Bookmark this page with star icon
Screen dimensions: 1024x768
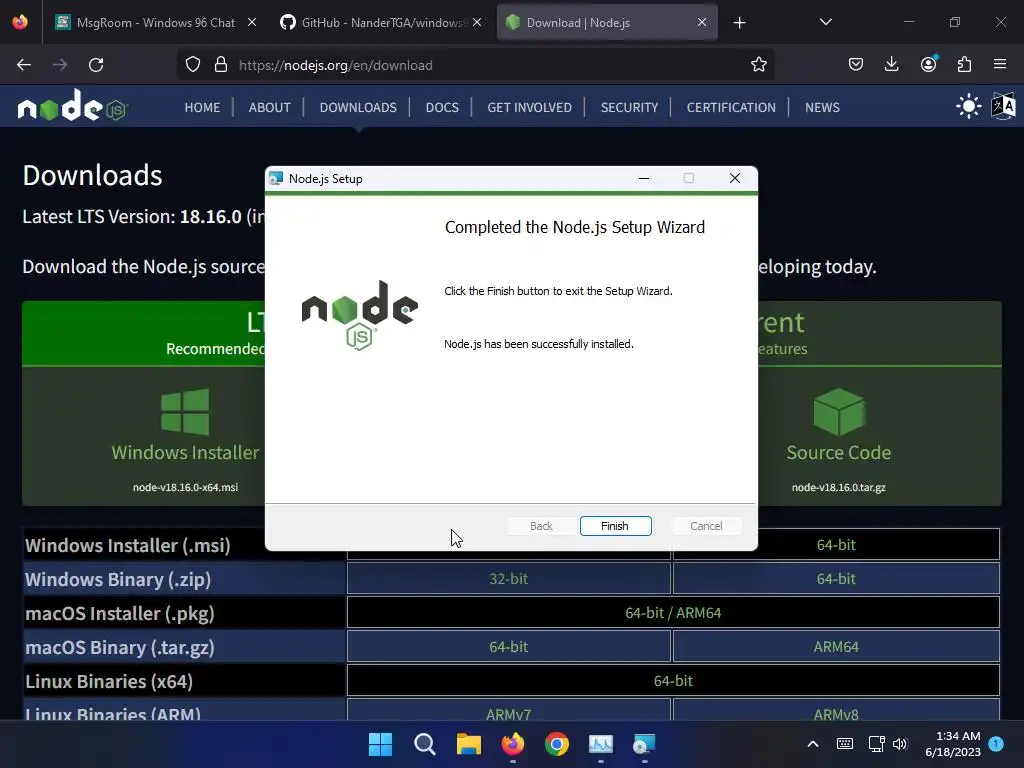coord(758,65)
